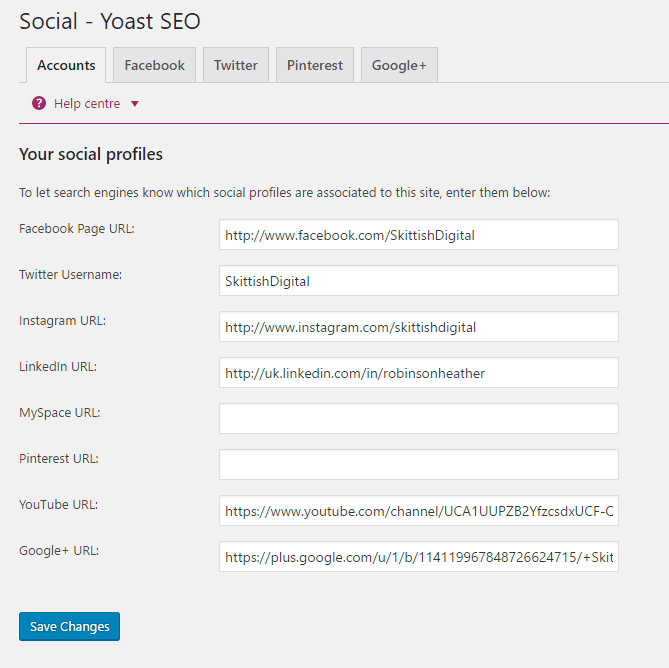Click the empty Pinterest URL field

click(x=419, y=465)
